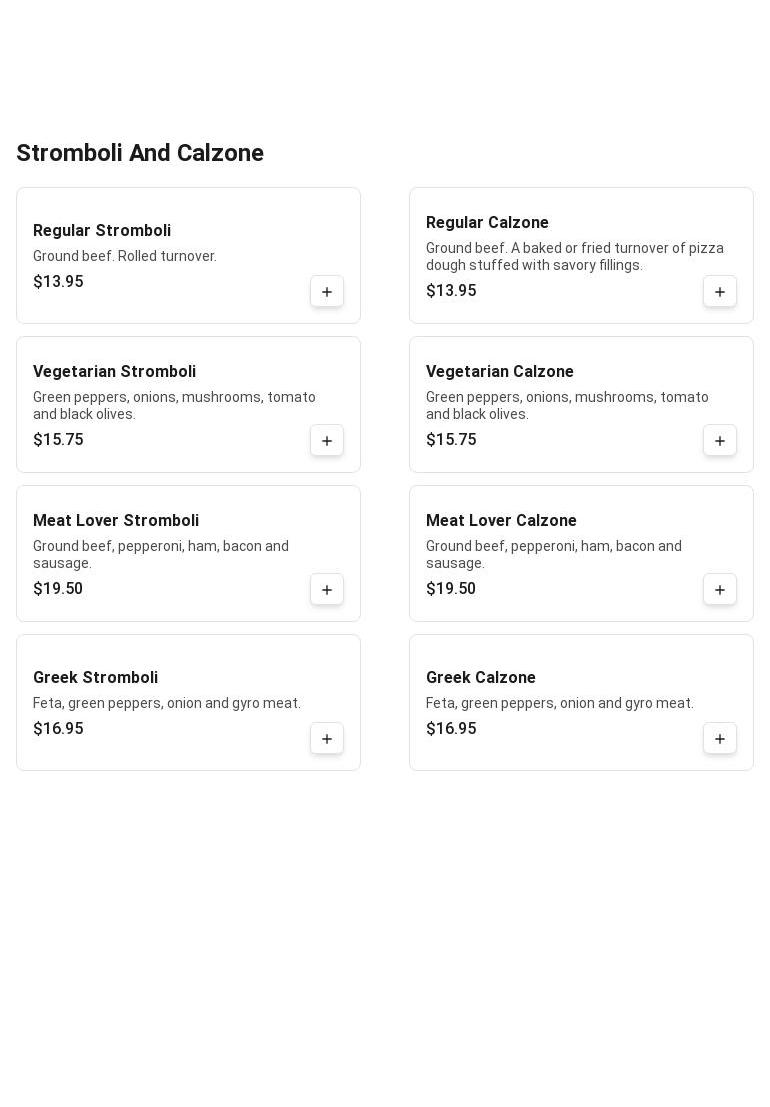Select the Vegetarian Stromboli title

point(114,371)
